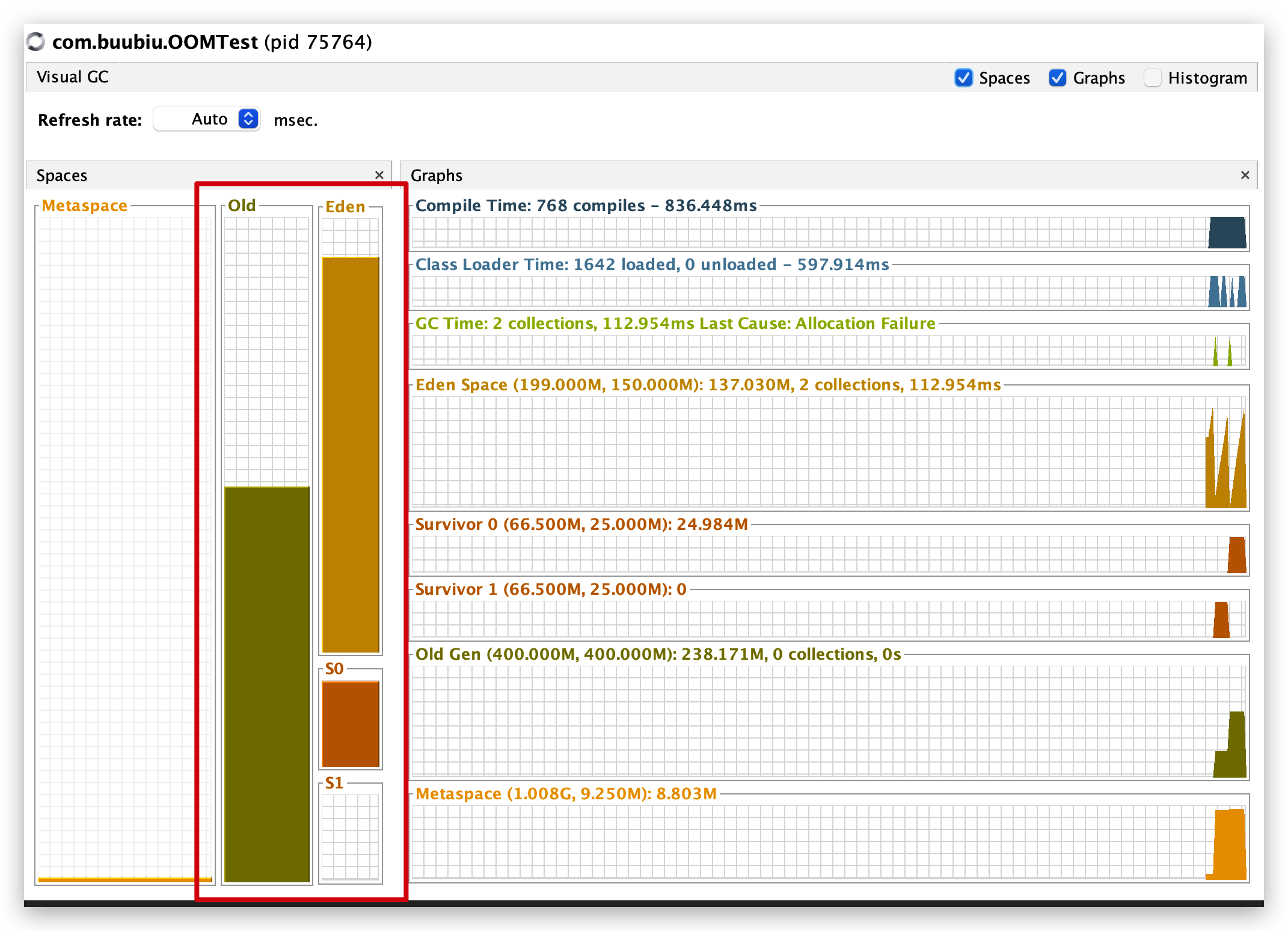The image size is (1288, 931).
Task: Click the Compile Time graph spike
Action: click(x=1227, y=233)
